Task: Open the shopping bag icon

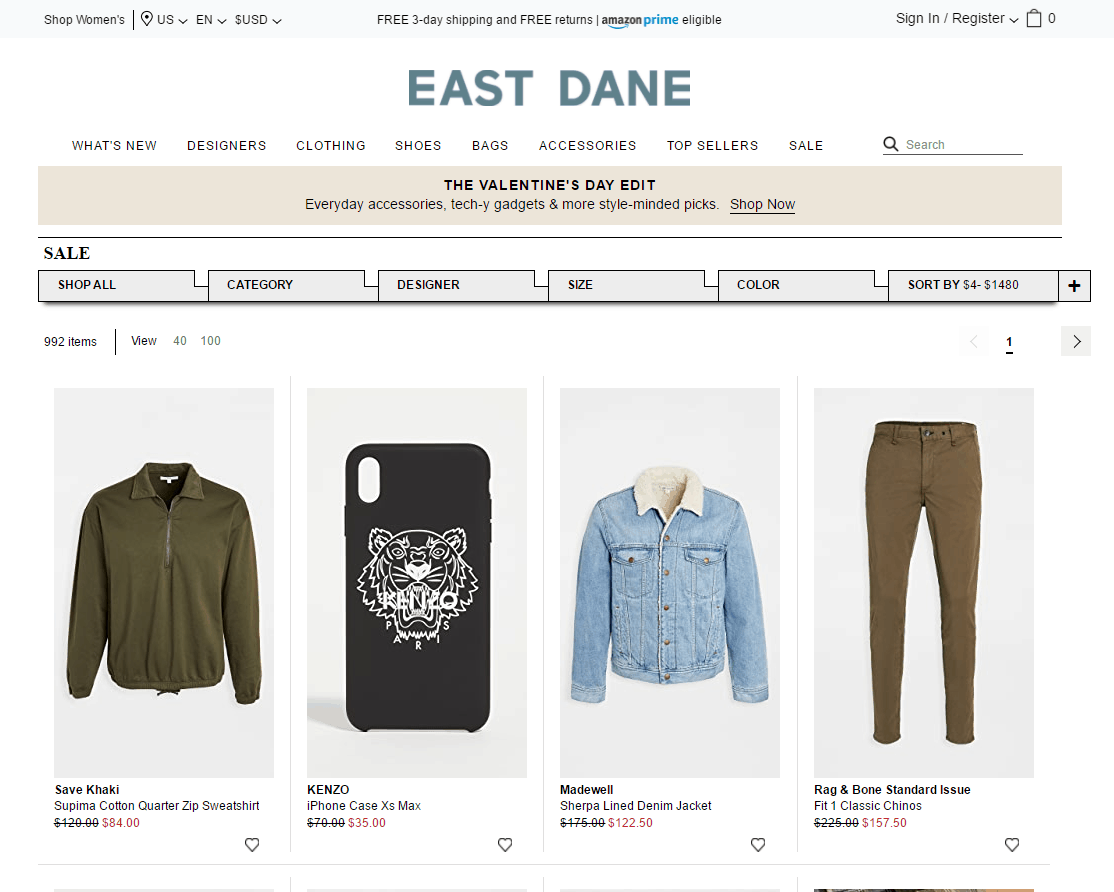Action: point(1034,18)
